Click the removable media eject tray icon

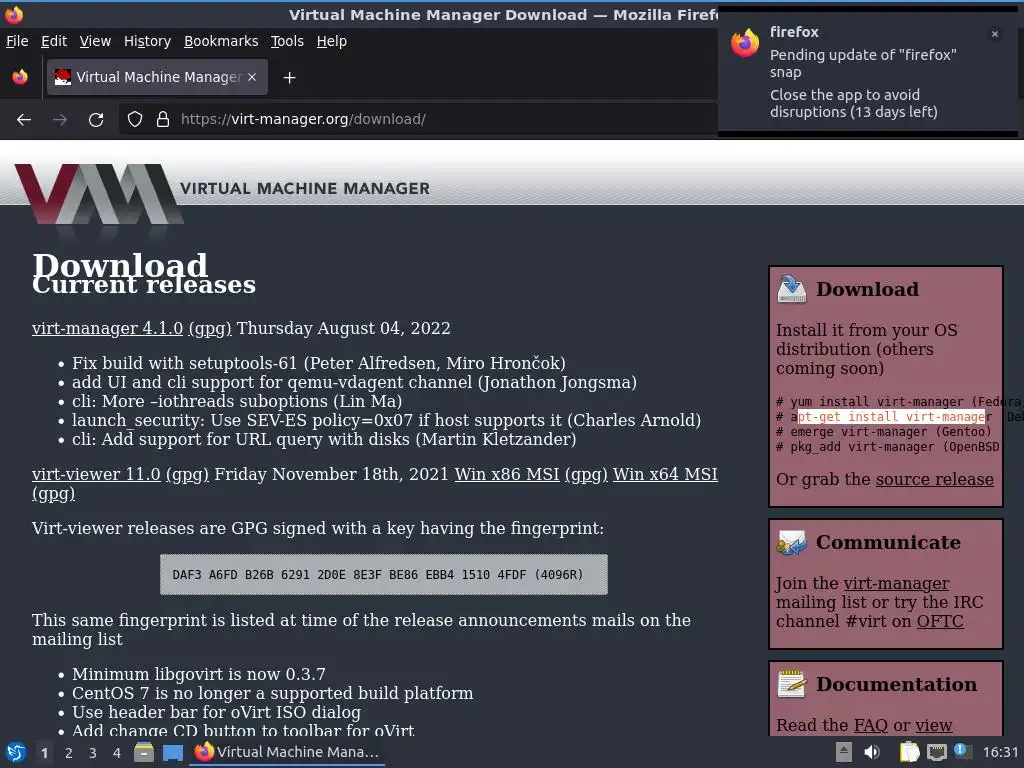(x=844, y=752)
